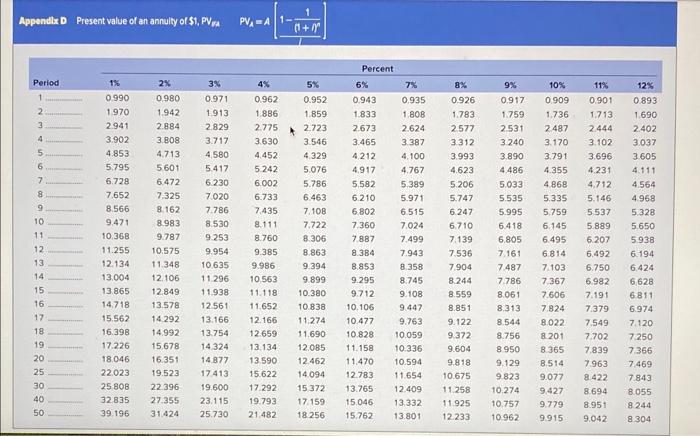The image size is (700, 436).
Task: Click the 4% column header
Action: [x=263, y=84]
